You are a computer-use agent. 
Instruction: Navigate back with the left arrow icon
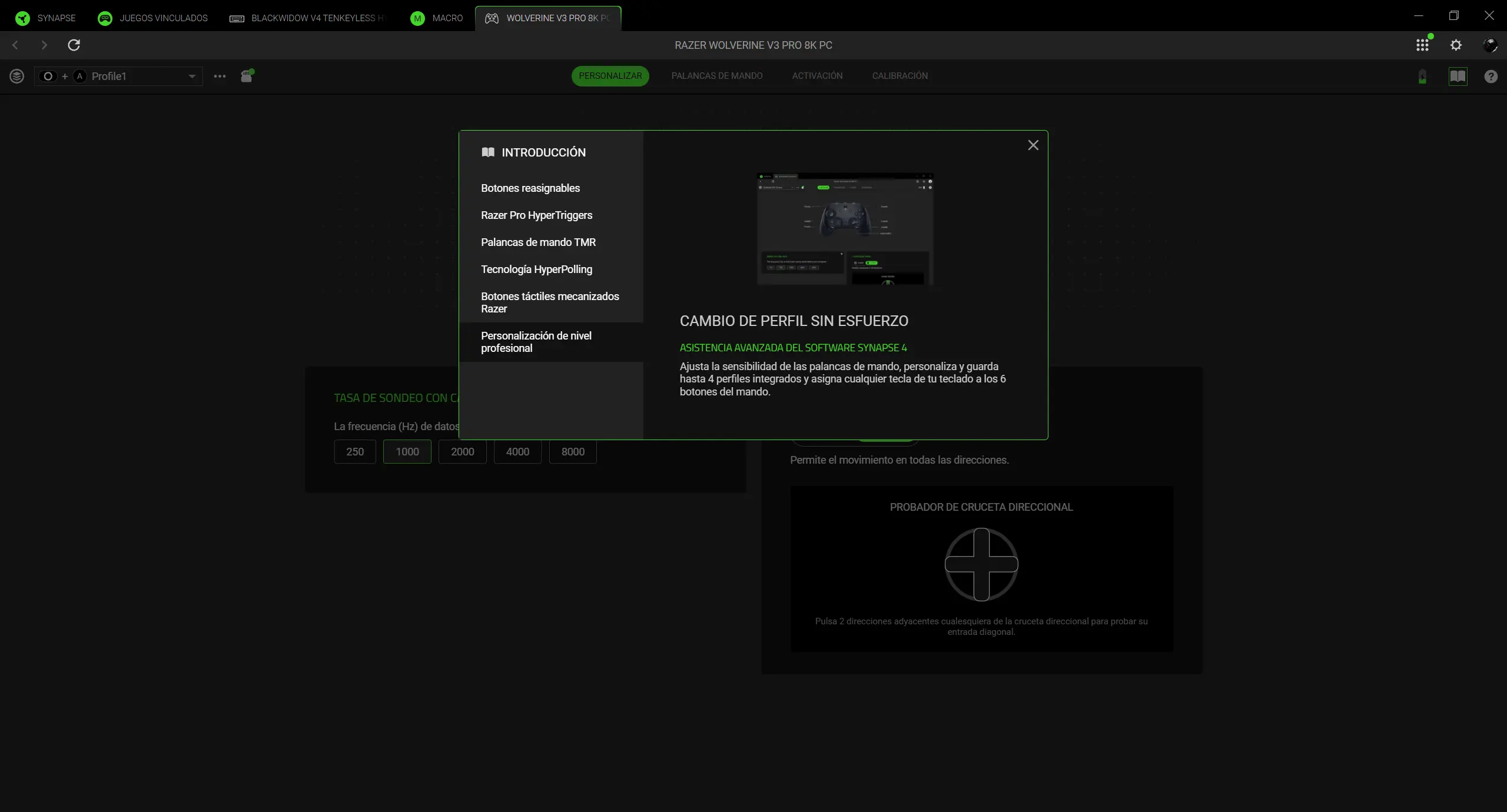[x=14, y=45]
